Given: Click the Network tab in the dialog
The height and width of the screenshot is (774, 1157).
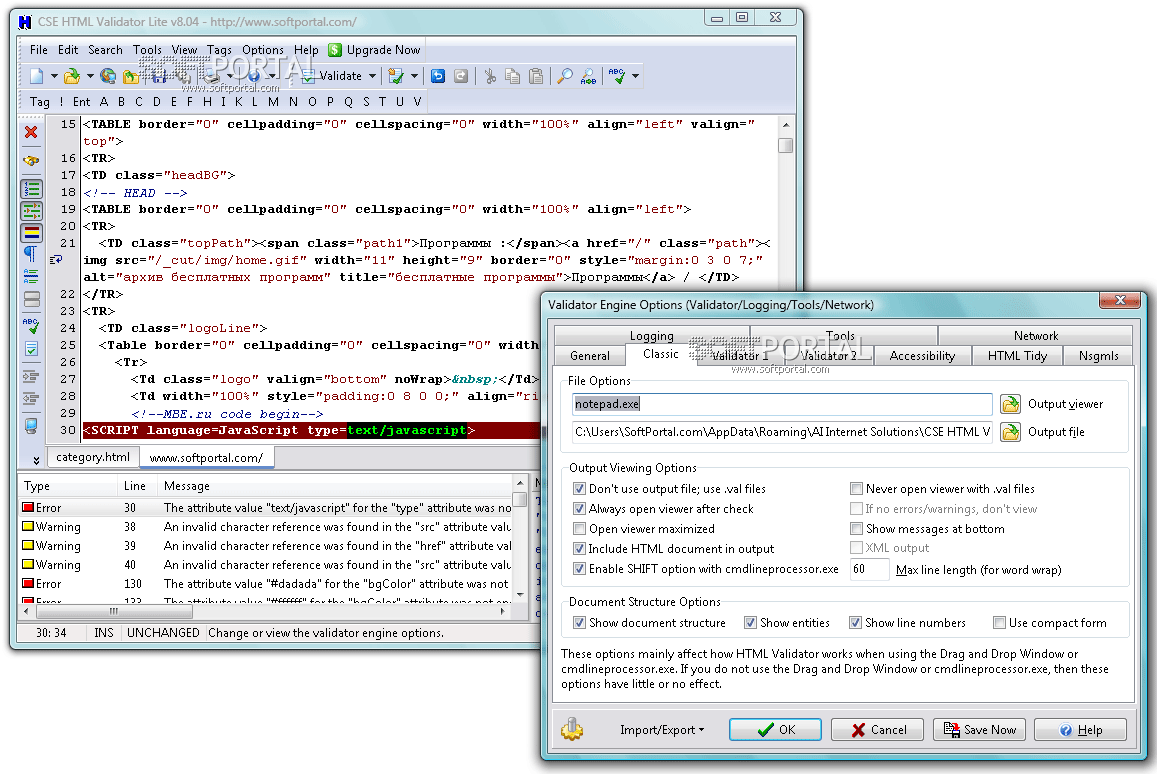Looking at the screenshot, I should [1035, 336].
